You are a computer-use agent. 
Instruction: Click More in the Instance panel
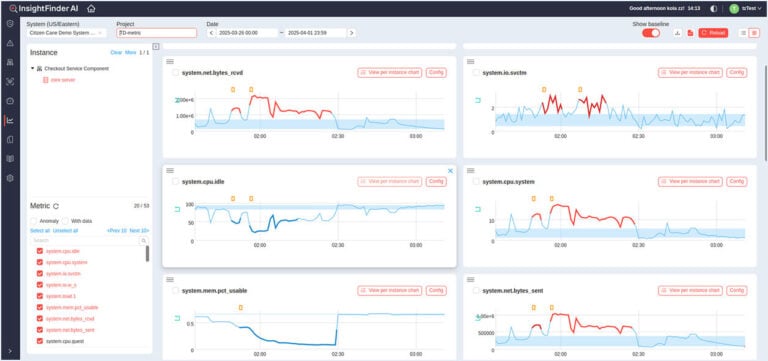(131, 52)
